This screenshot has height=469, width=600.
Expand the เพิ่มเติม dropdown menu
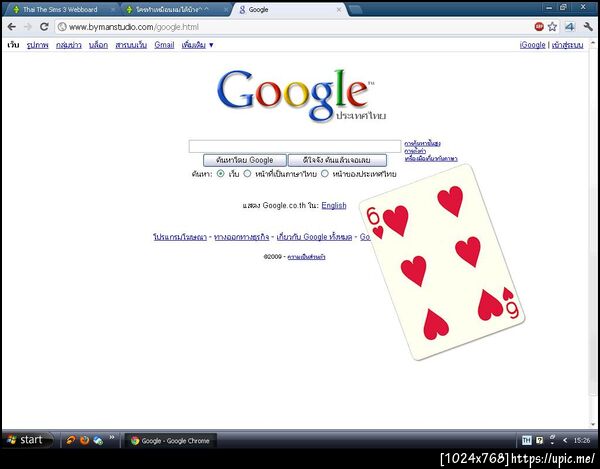197,45
